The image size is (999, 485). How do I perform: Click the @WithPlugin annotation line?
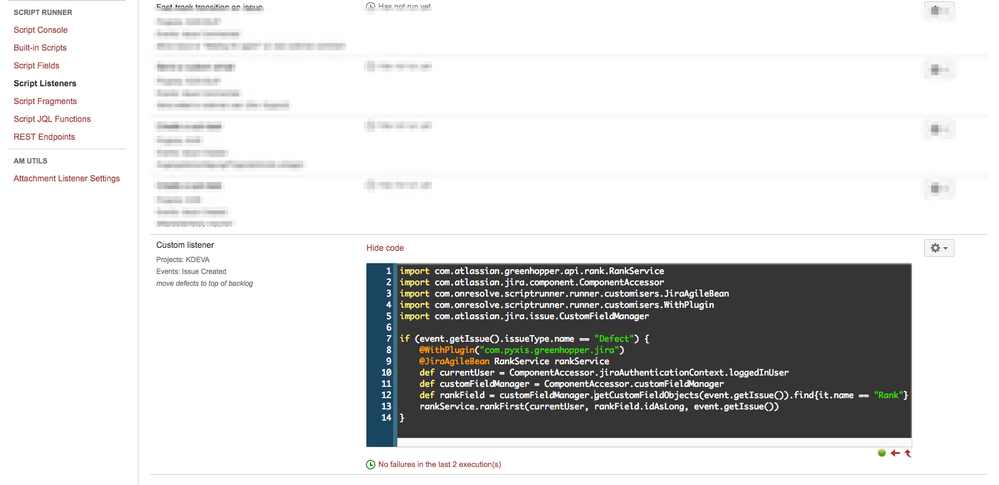(522, 351)
